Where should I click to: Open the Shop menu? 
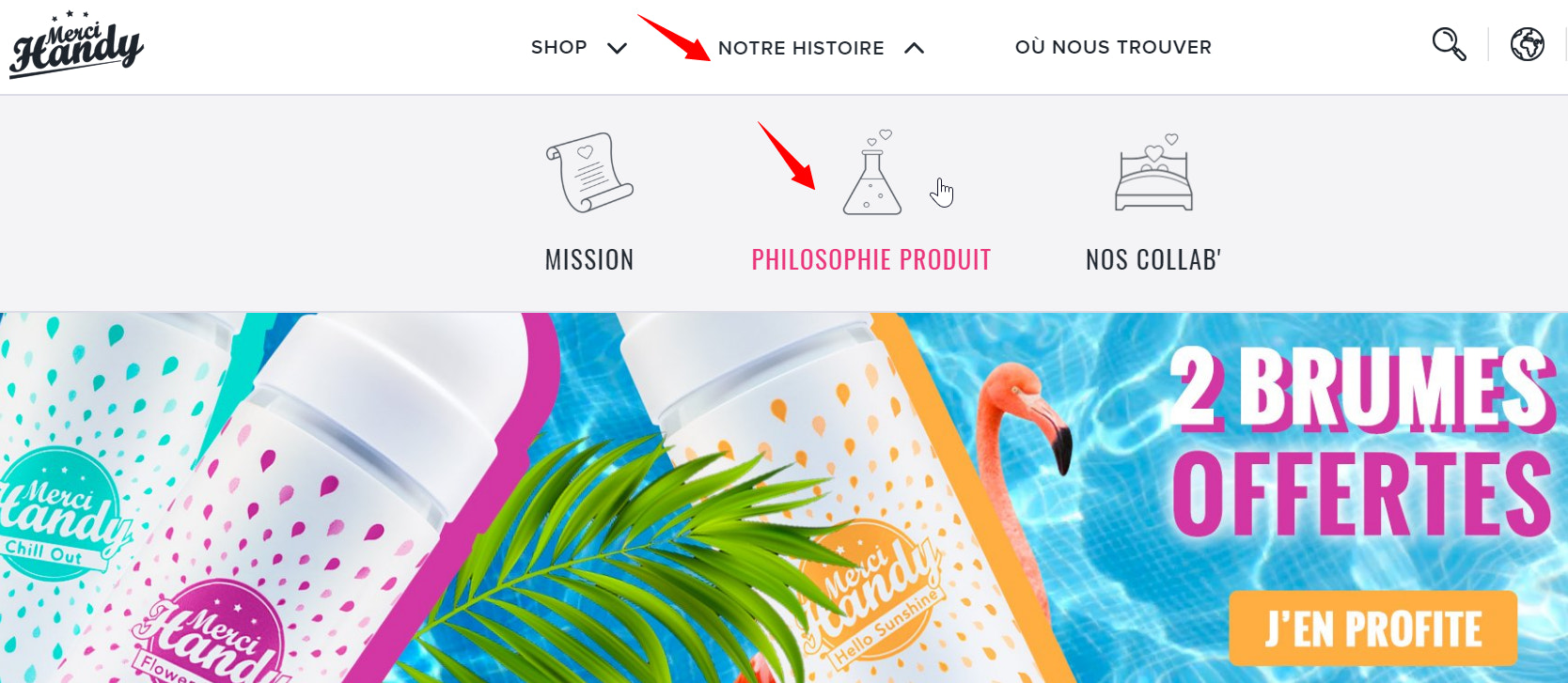click(x=559, y=47)
